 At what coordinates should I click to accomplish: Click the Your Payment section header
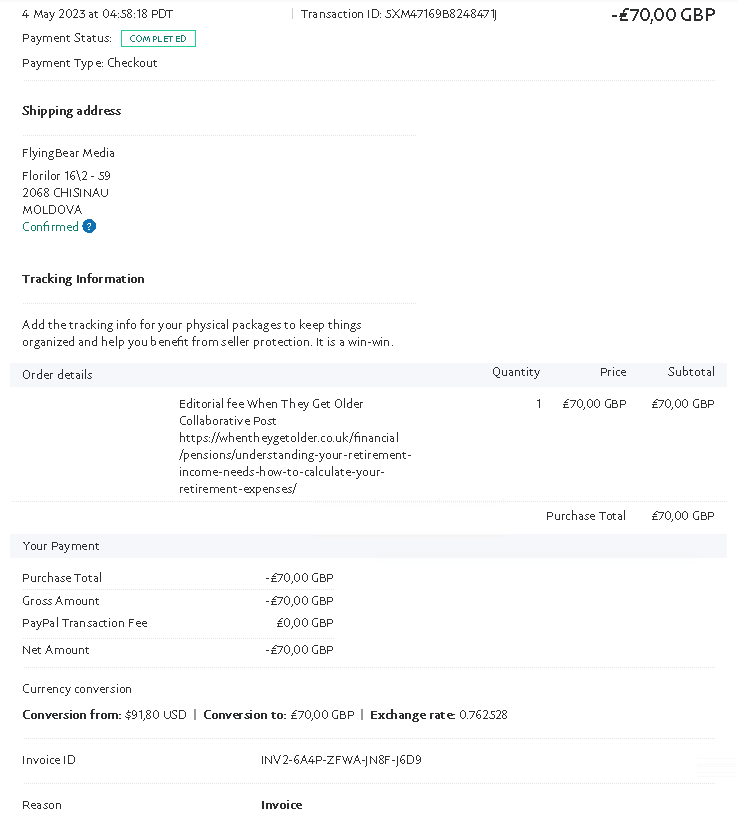click(x=368, y=546)
